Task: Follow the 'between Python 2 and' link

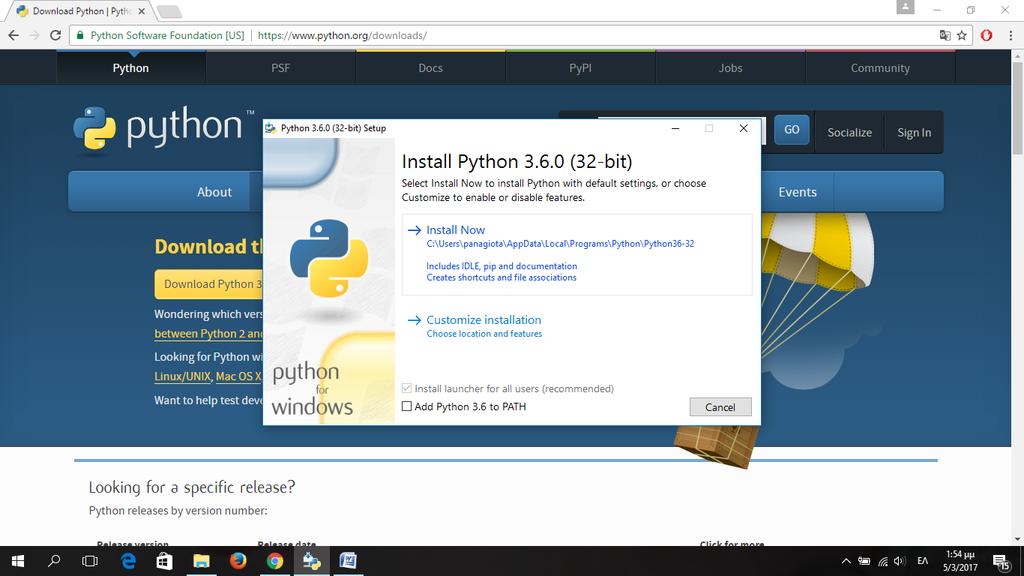Action: (208, 334)
